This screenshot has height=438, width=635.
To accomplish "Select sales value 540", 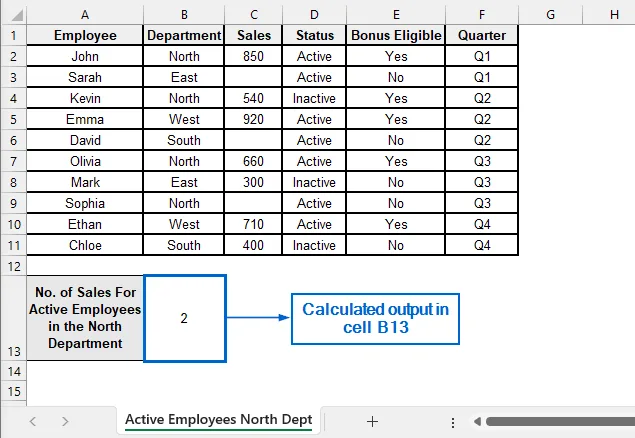I will (254, 98).
